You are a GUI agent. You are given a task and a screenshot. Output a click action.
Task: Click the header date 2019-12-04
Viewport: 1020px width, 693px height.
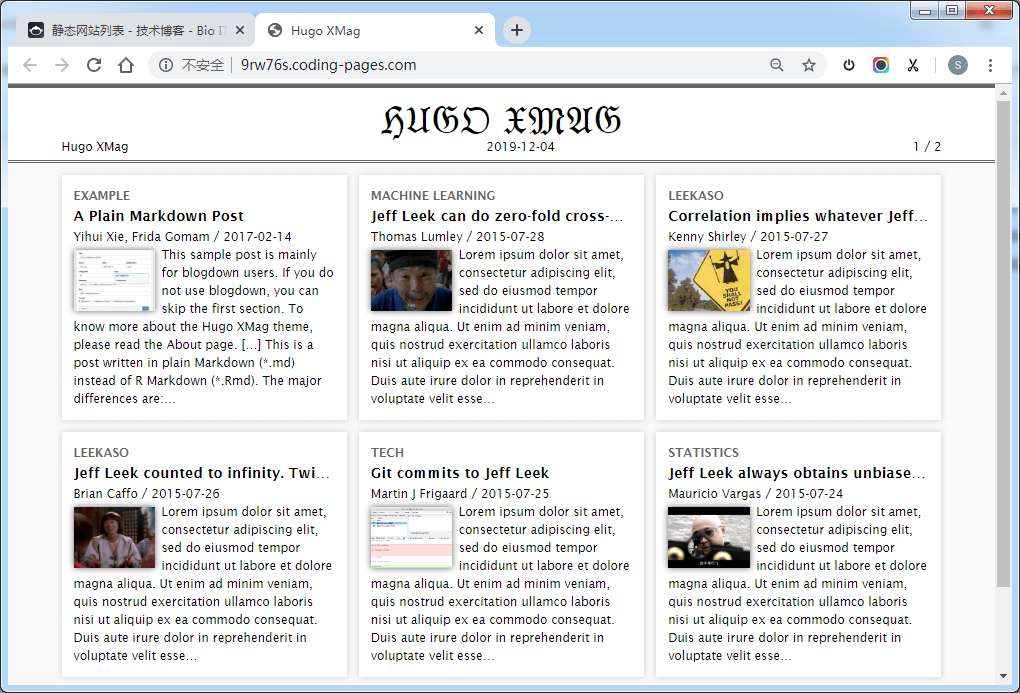coord(520,147)
